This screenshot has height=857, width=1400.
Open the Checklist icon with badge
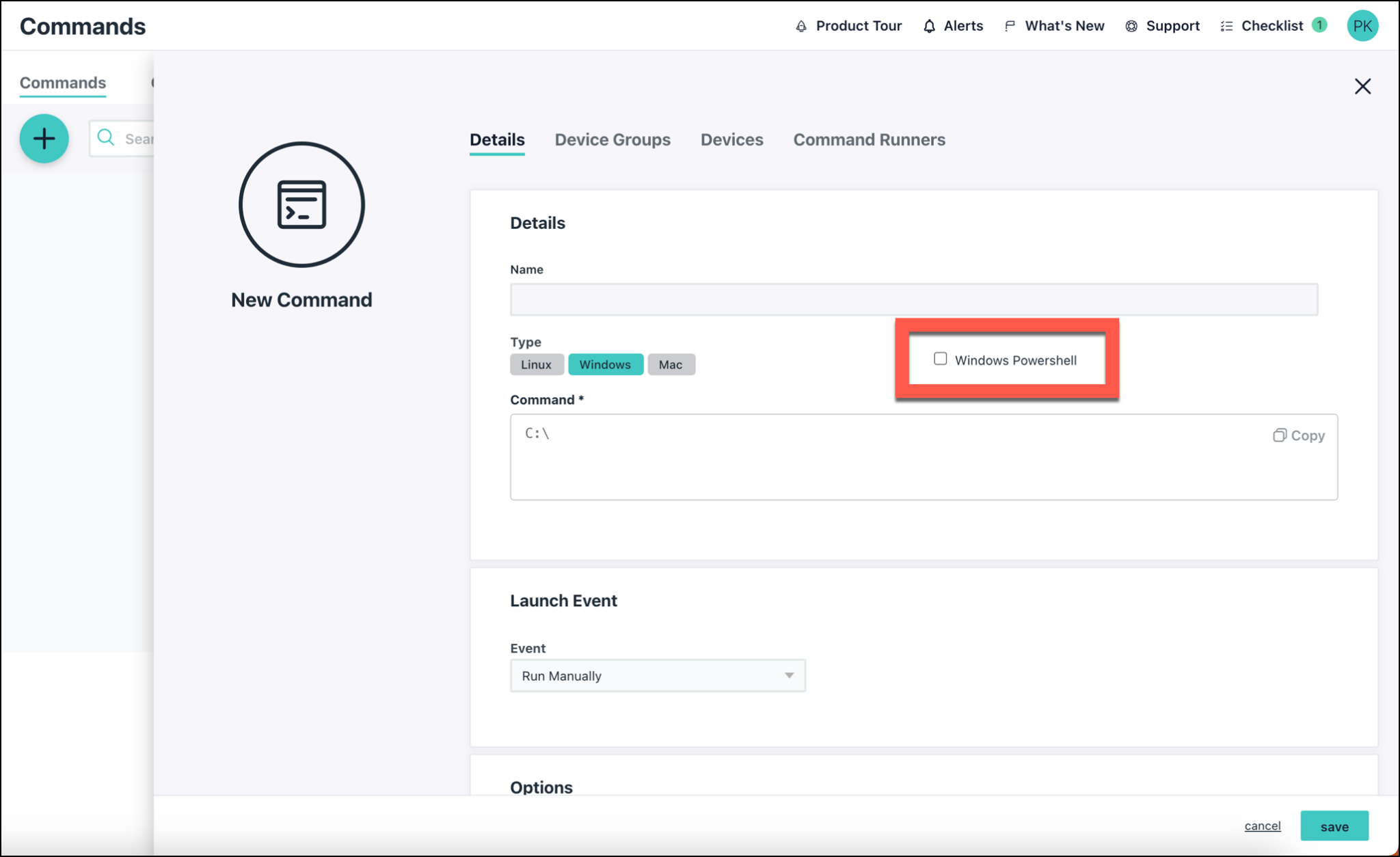[x=1227, y=26]
